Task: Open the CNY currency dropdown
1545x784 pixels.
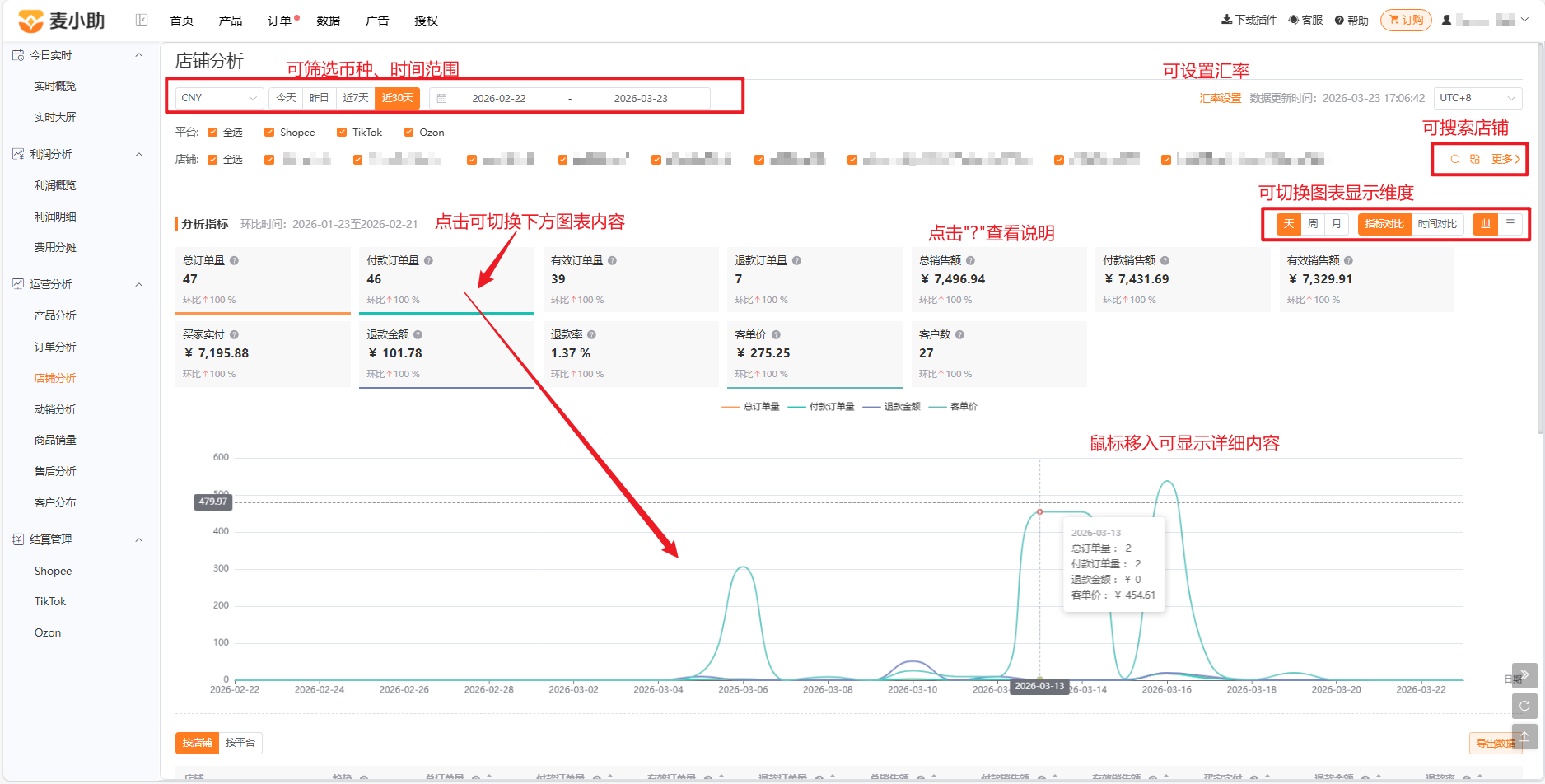Action: pyautogui.click(x=219, y=98)
